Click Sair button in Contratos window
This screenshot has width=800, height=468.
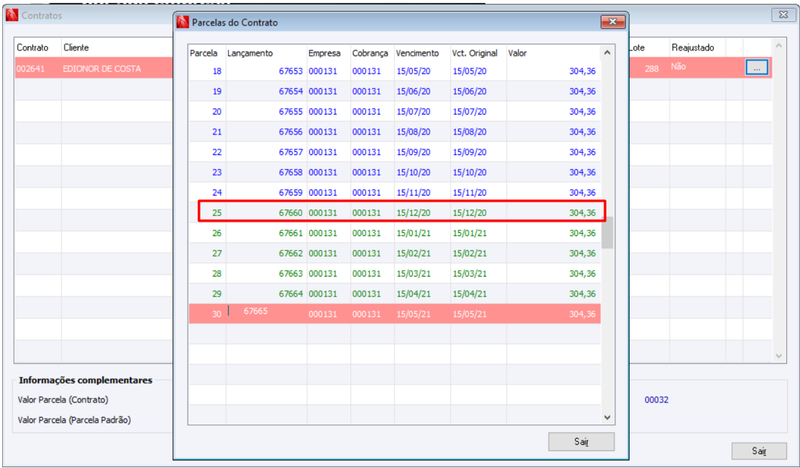click(x=759, y=451)
